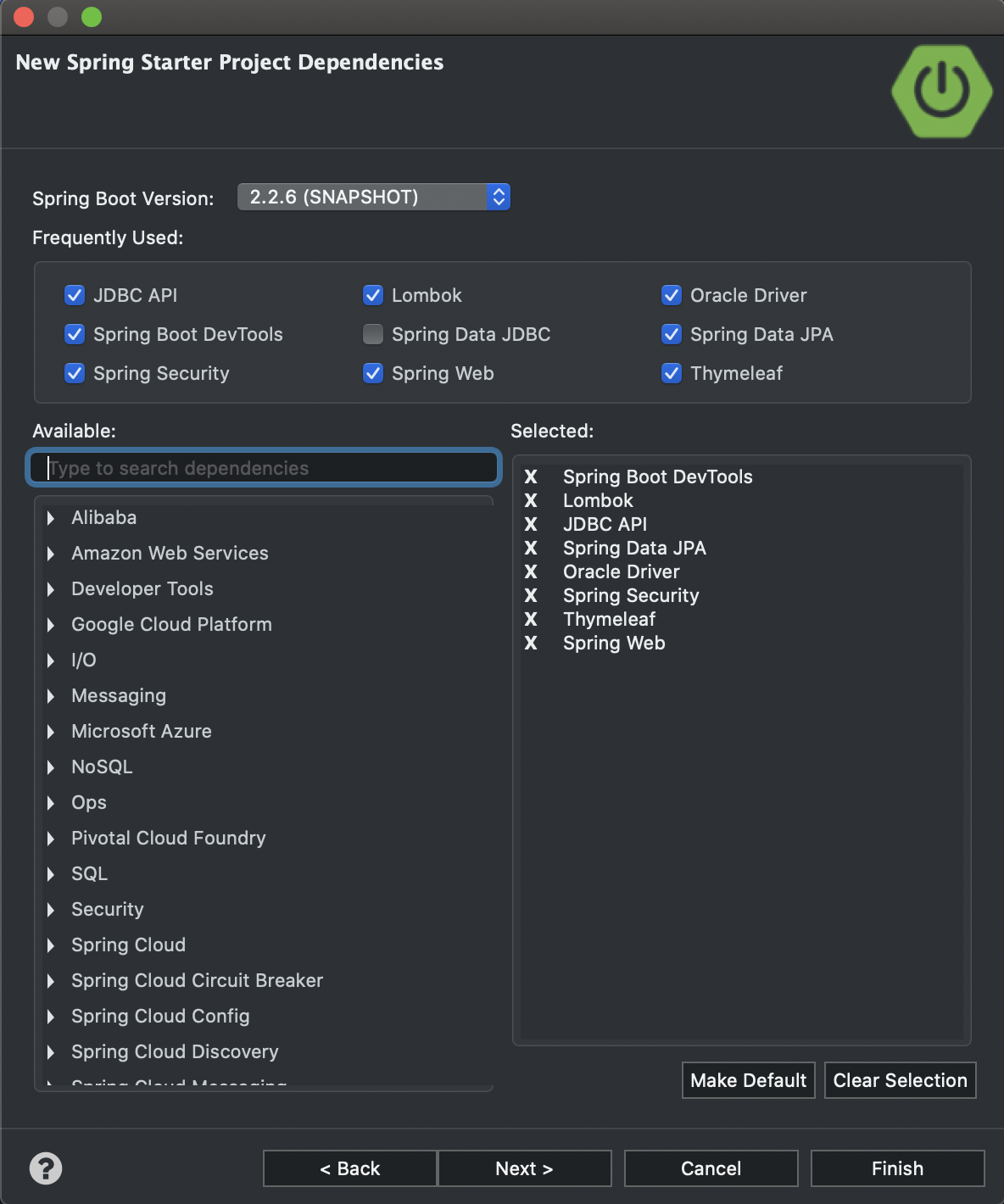The height and width of the screenshot is (1204, 1004).
Task: Go back with the < Back button
Action: [349, 1168]
